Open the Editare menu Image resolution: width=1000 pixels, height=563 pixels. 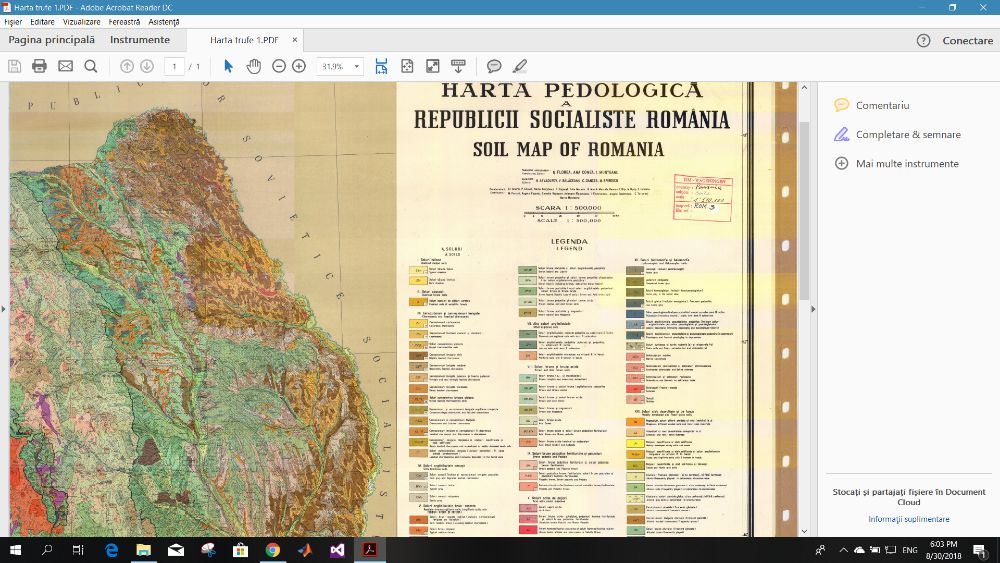click(42, 22)
